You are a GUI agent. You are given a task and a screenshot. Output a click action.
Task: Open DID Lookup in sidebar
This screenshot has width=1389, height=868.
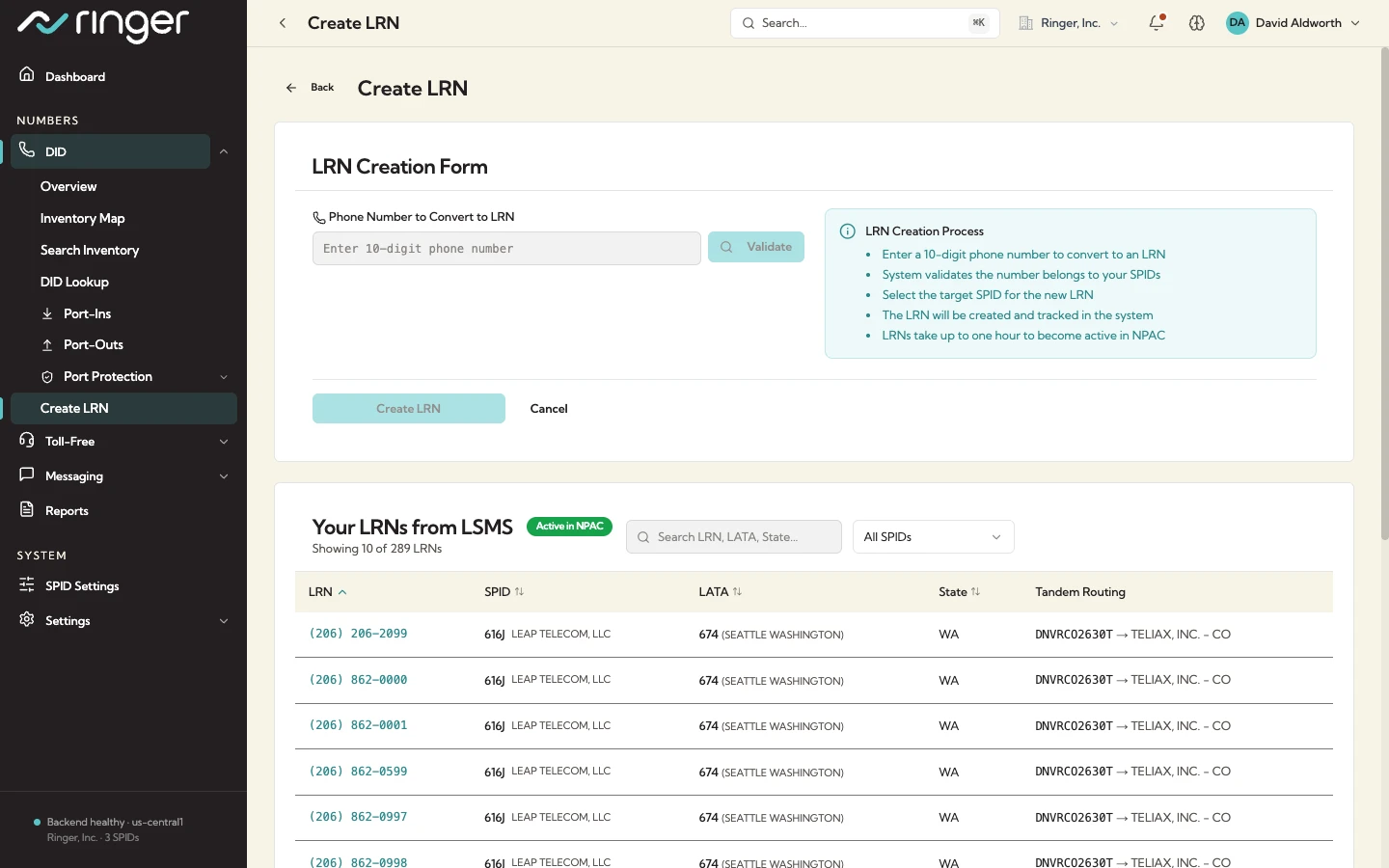pos(74,282)
